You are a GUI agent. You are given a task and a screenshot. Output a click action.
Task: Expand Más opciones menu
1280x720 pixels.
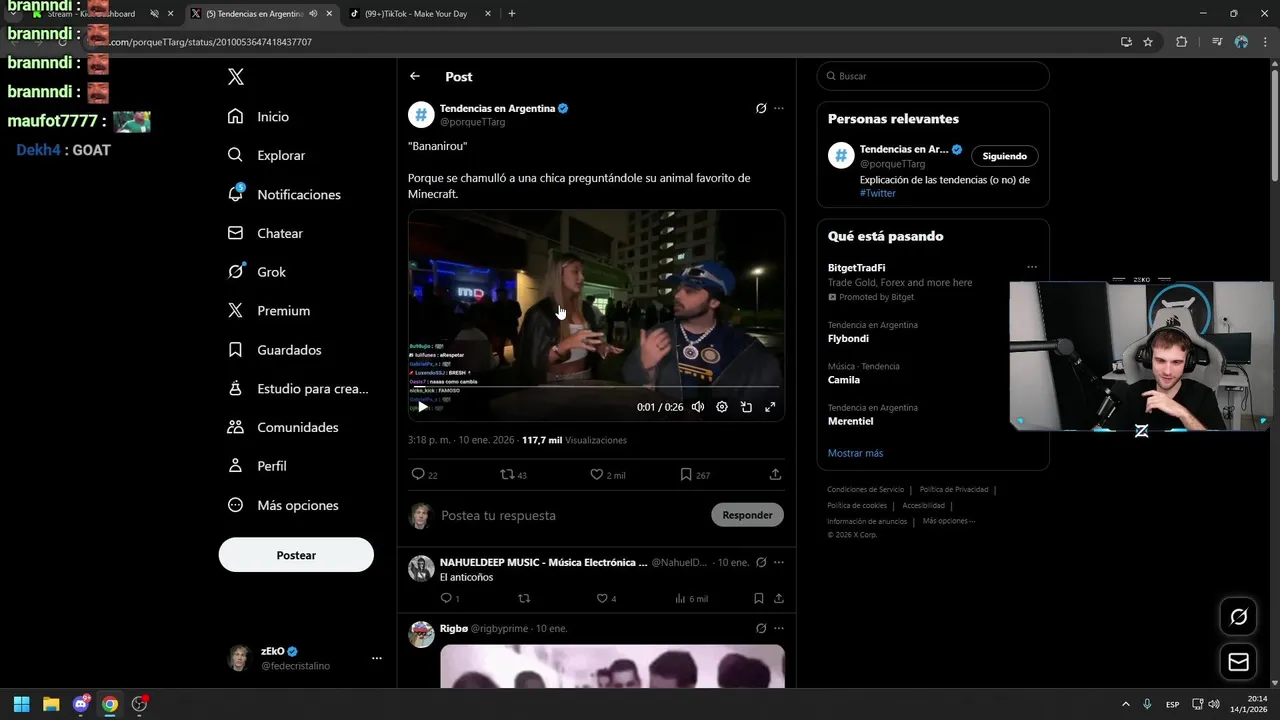(x=283, y=505)
